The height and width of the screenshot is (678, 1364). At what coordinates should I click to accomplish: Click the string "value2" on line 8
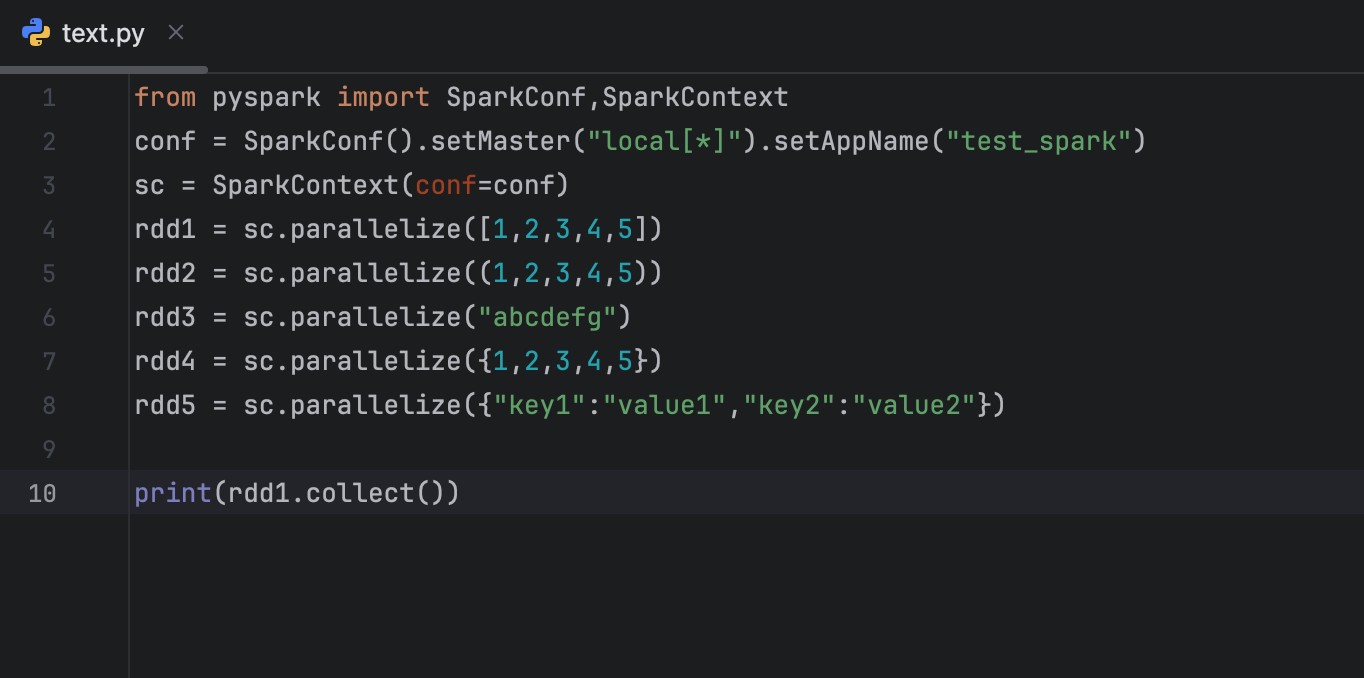[x=914, y=405]
